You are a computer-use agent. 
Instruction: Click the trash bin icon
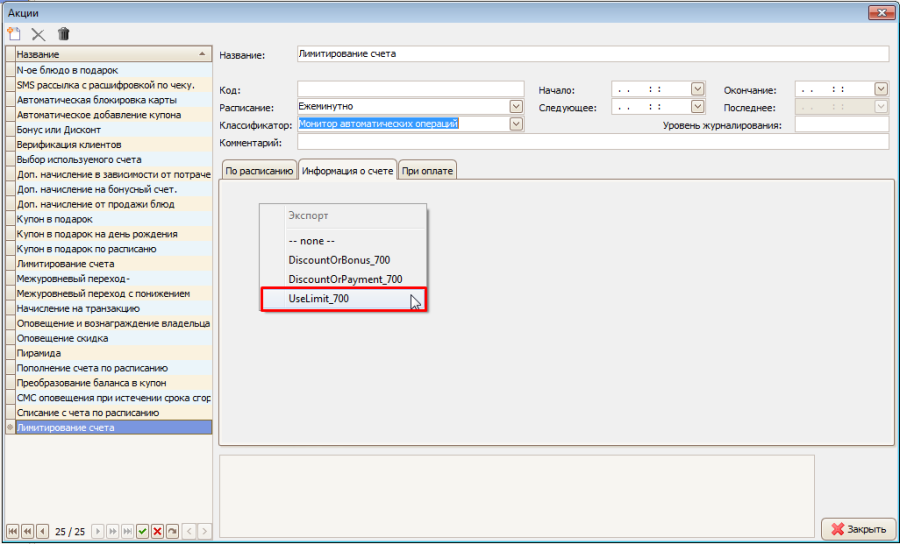[x=64, y=33]
